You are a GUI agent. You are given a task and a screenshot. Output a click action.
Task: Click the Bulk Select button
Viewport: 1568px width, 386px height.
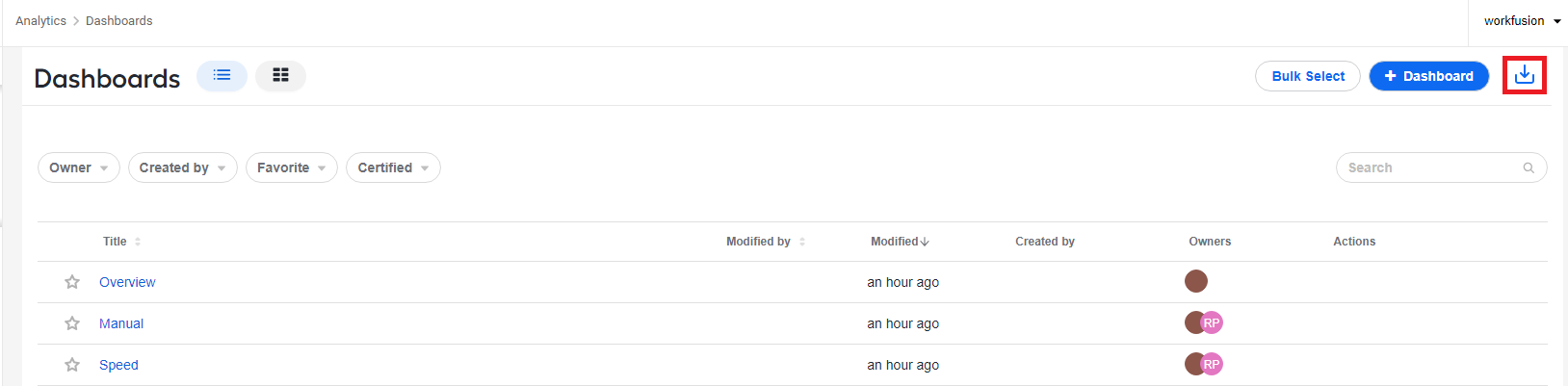[1308, 76]
